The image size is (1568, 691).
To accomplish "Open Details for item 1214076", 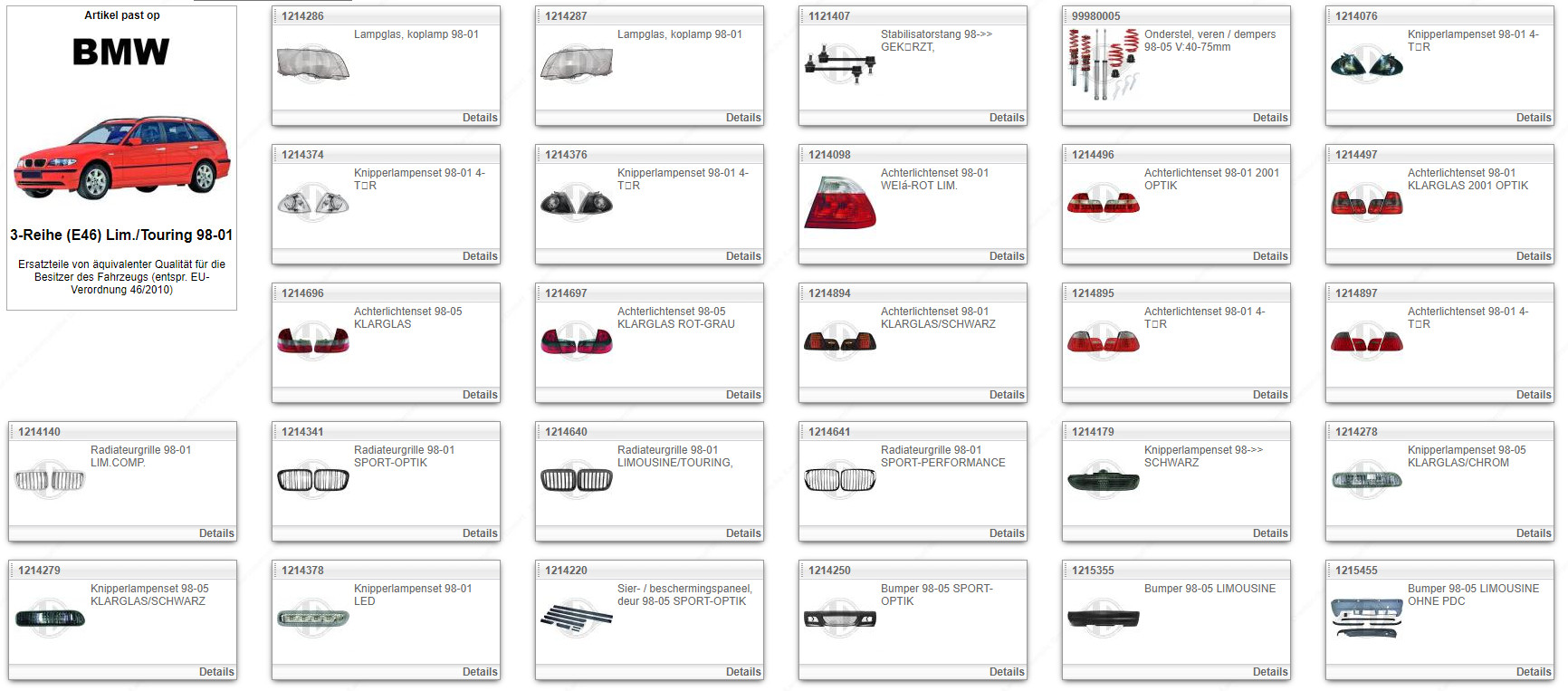I will click(1534, 118).
